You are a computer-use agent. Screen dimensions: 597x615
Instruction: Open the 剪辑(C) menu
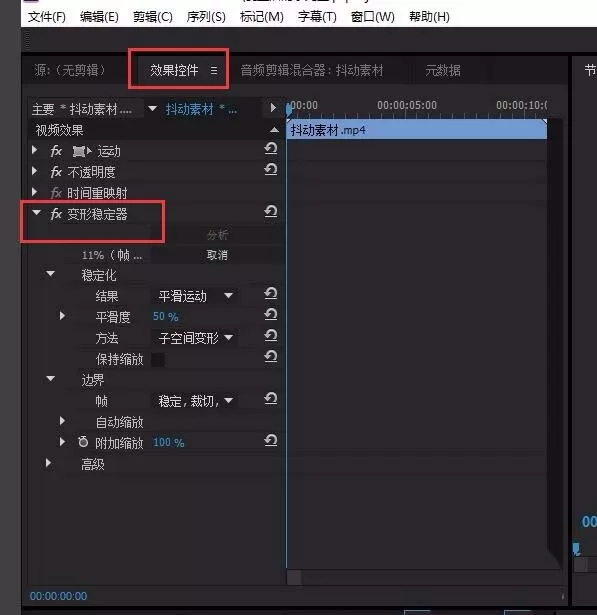[x=153, y=17]
